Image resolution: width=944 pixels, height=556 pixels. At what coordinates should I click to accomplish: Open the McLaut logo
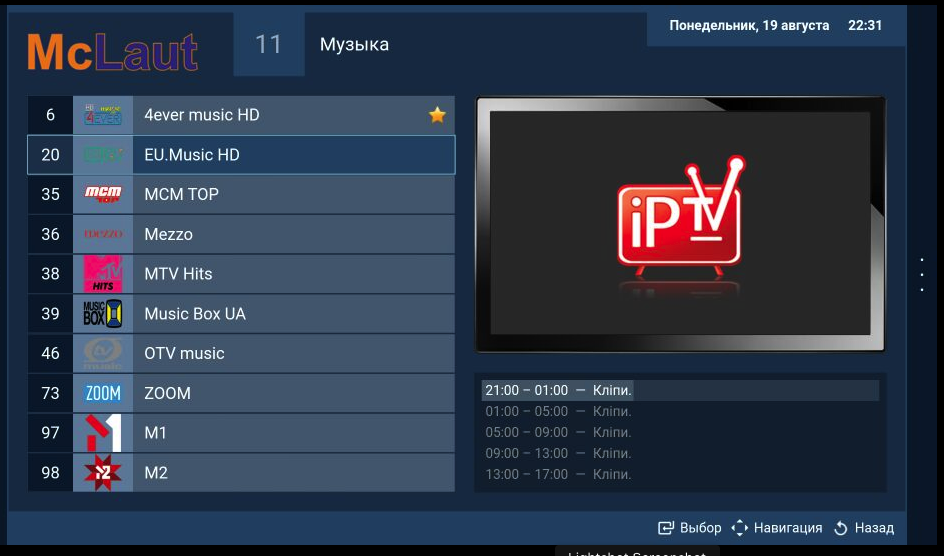[113, 52]
